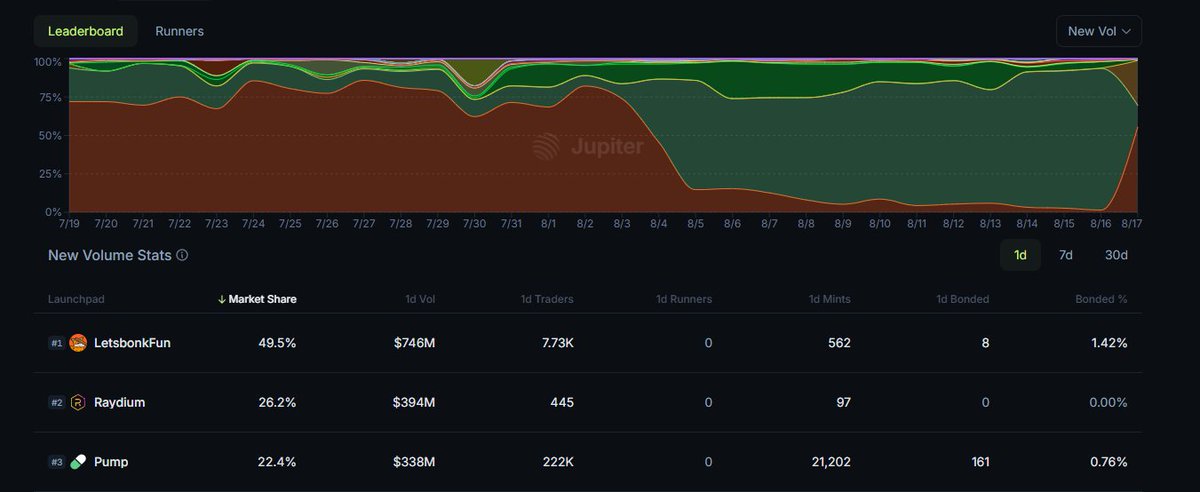Viewport: 1200px width, 492px height.
Task: Click the Pump pill logo icon
Action: pyautogui.click(x=78, y=462)
